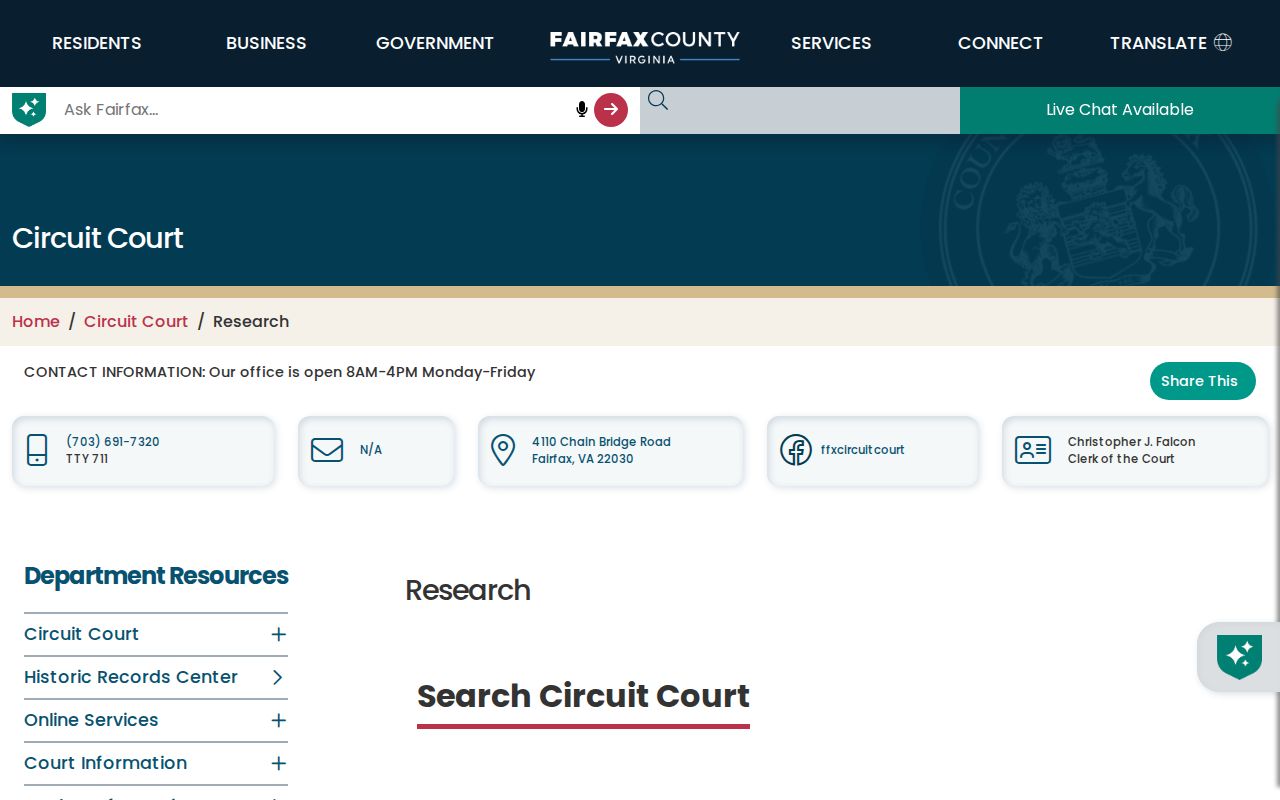Expand the Circuit Court sidebar section
This screenshot has height=800, width=1280.
(x=279, y=634)
